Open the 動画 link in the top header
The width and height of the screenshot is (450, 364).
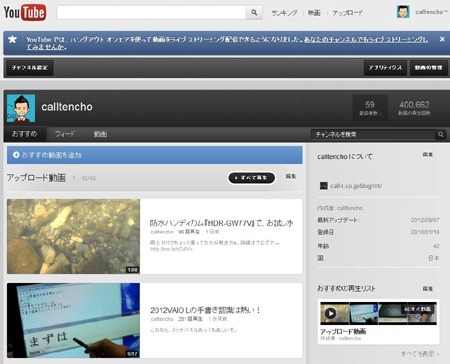click(314, 13)
